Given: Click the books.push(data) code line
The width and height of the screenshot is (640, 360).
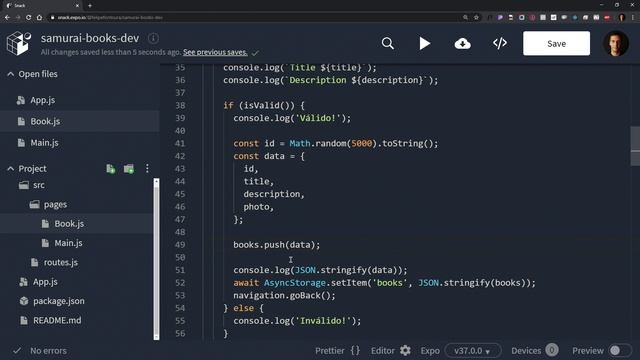Looking at the screenshot, I should pos(277,245).
